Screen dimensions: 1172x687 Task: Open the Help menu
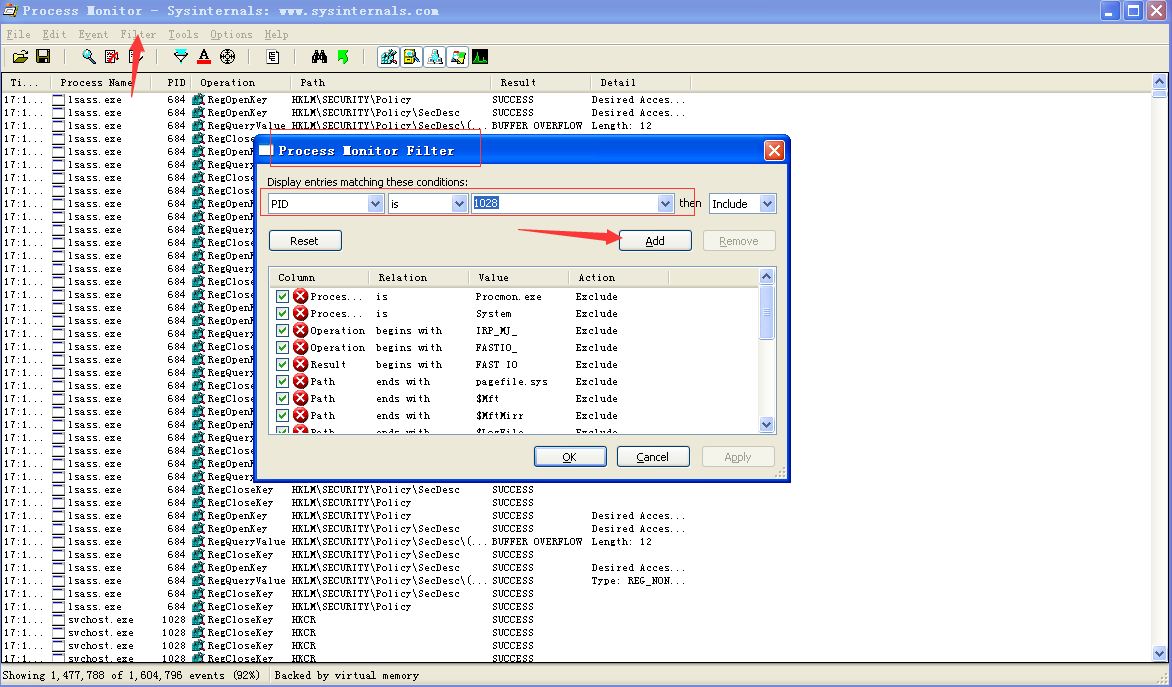click(276, 34)
